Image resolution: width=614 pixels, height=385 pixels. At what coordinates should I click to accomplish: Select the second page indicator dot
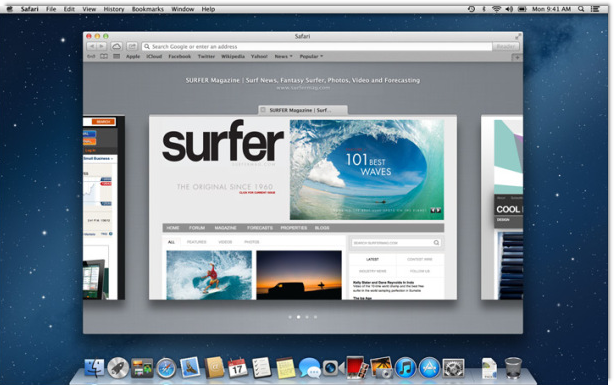click(x=298, y=317)
